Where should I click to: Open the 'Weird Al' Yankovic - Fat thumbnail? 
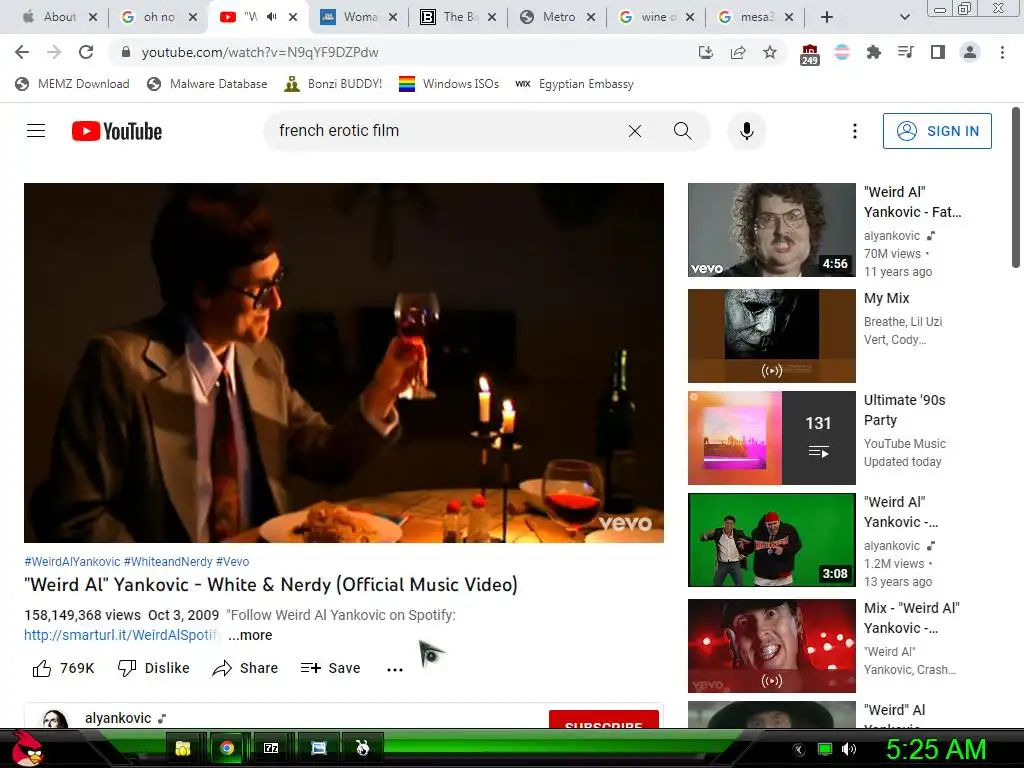[x=771, y=230]
